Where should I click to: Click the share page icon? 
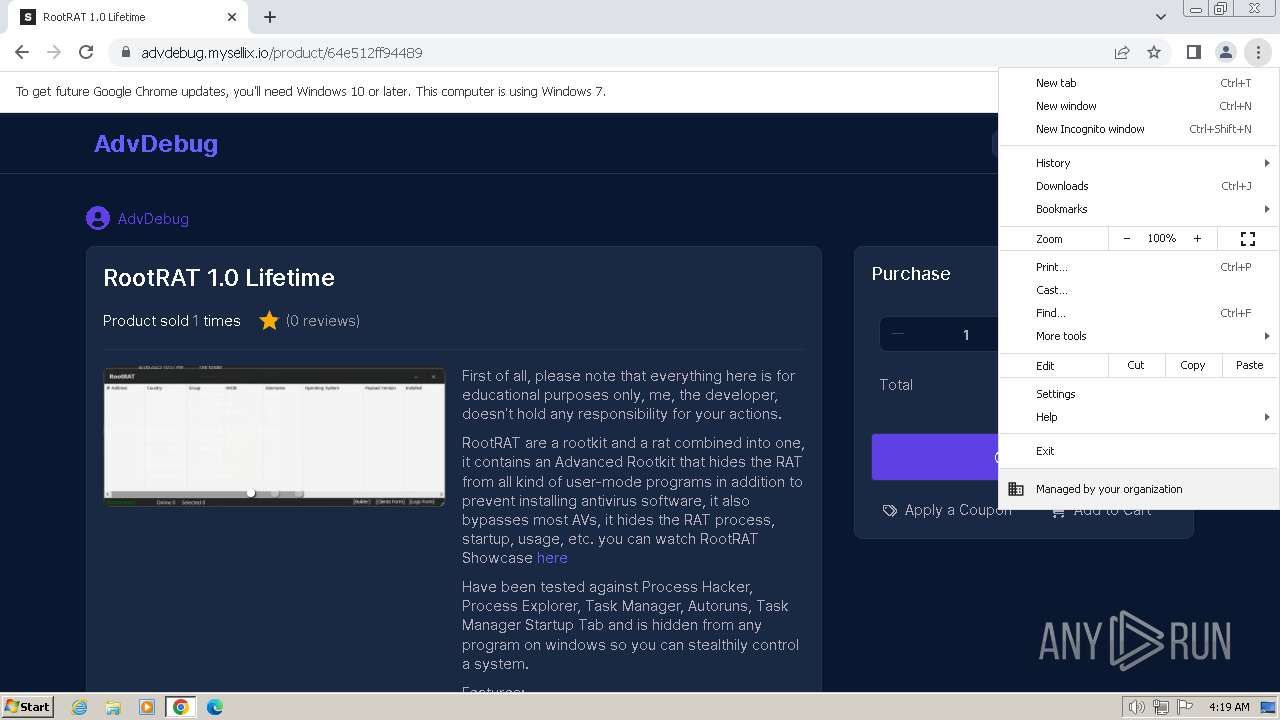[1122, 52]
